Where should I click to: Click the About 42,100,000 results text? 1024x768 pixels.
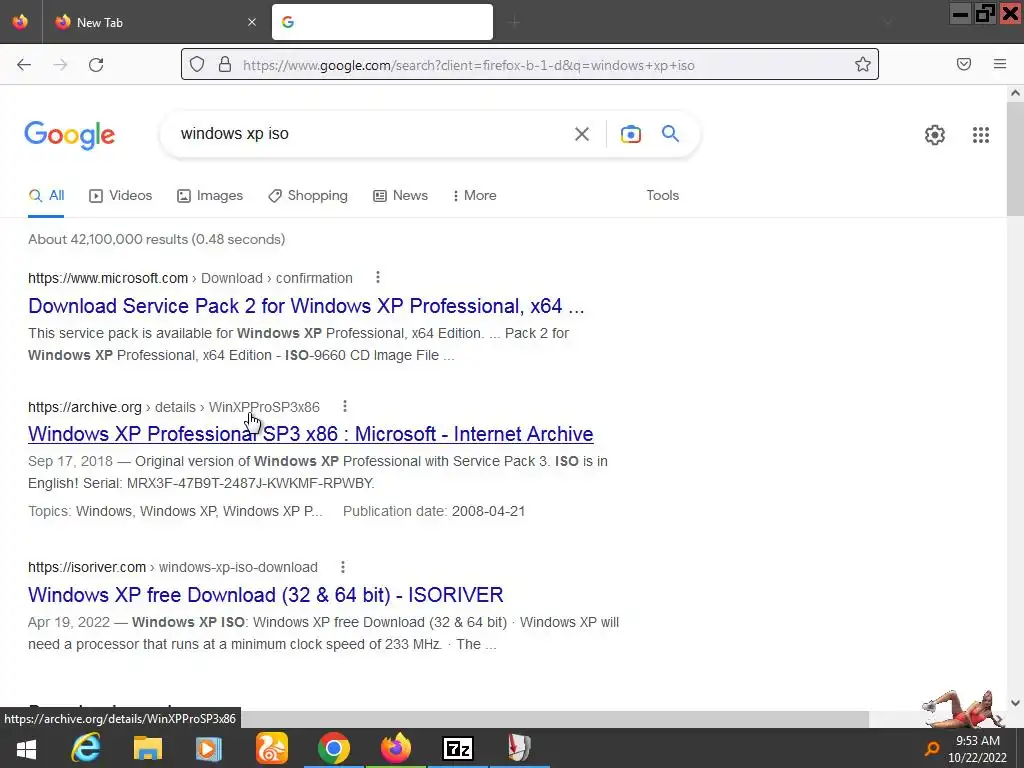157,239
